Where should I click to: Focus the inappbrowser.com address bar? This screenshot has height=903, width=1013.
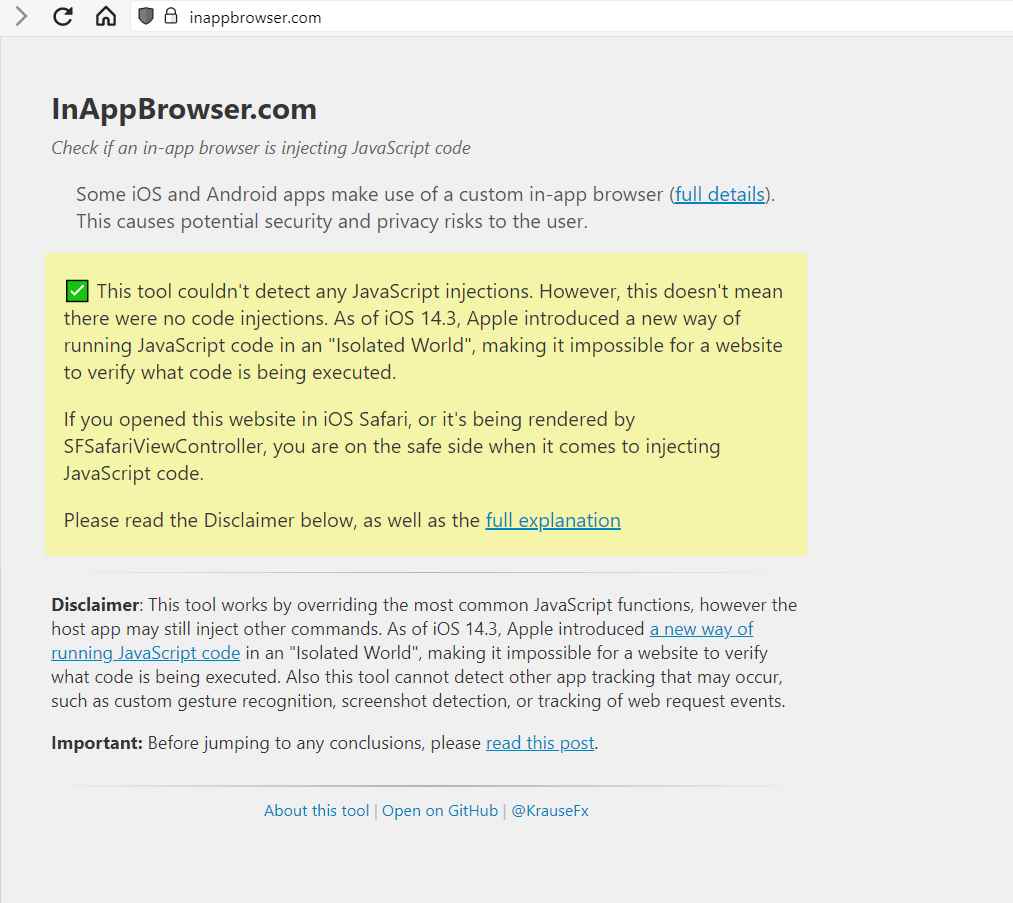pos(255,17)
